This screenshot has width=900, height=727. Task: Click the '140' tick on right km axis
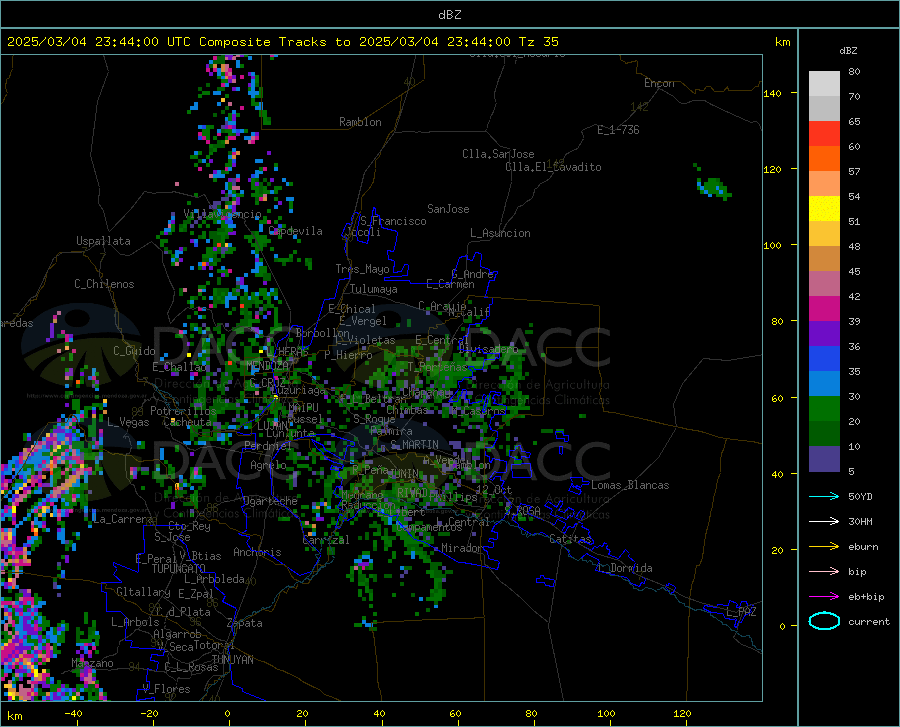click(x=772, y=93)
